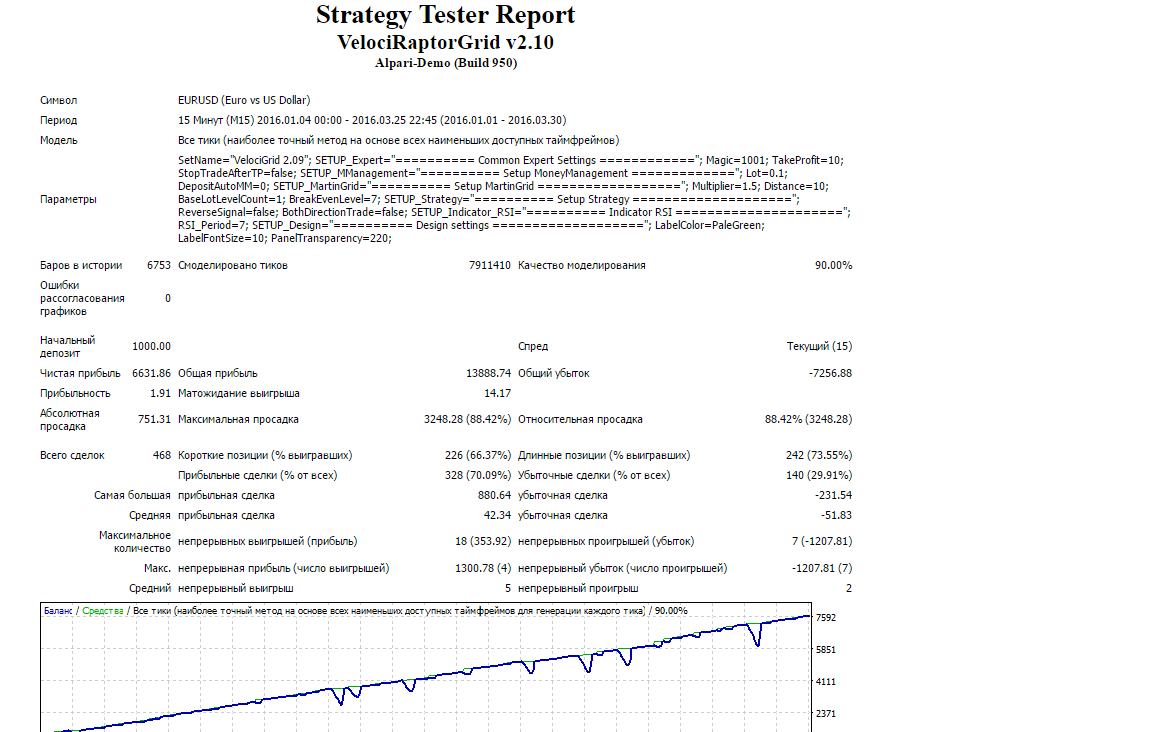
Task: Click the 7592 chart axis value
Action: tap(826, 618)
